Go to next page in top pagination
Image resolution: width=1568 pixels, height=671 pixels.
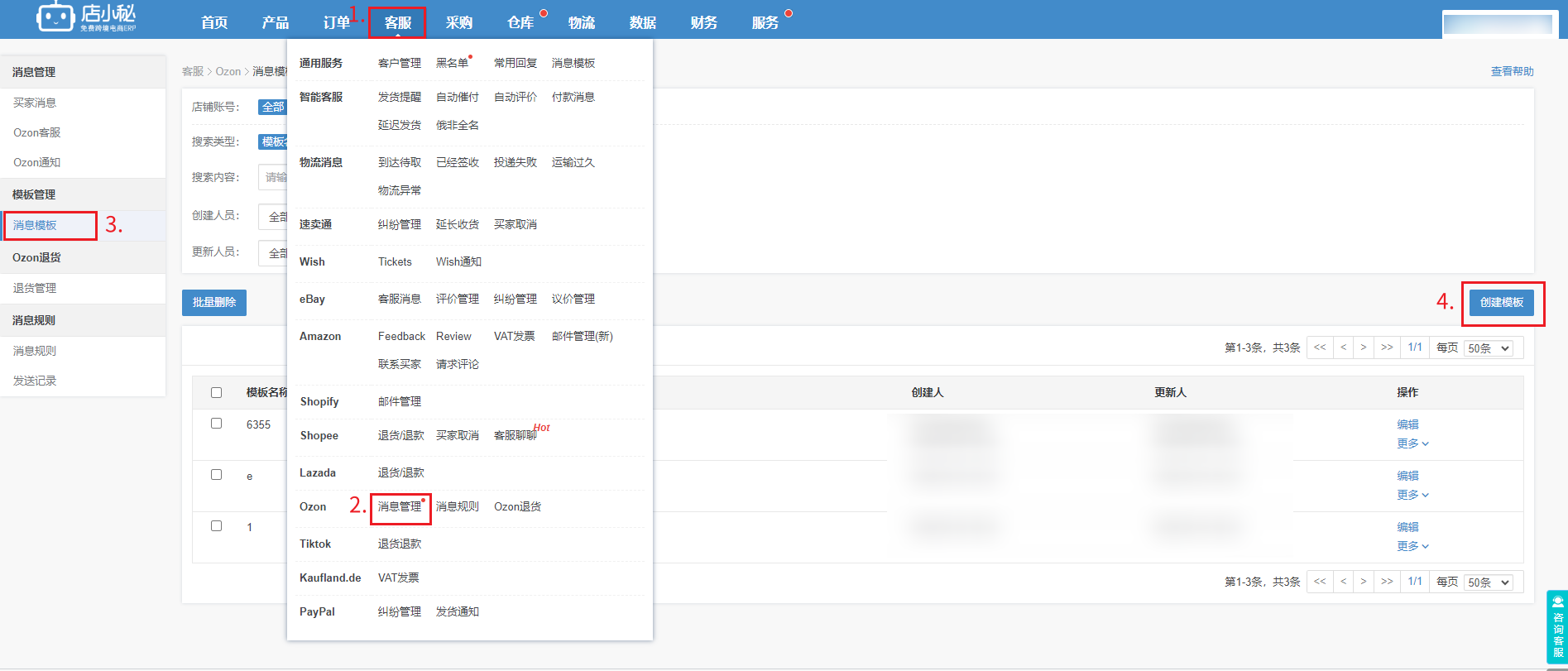[1364, 347]
